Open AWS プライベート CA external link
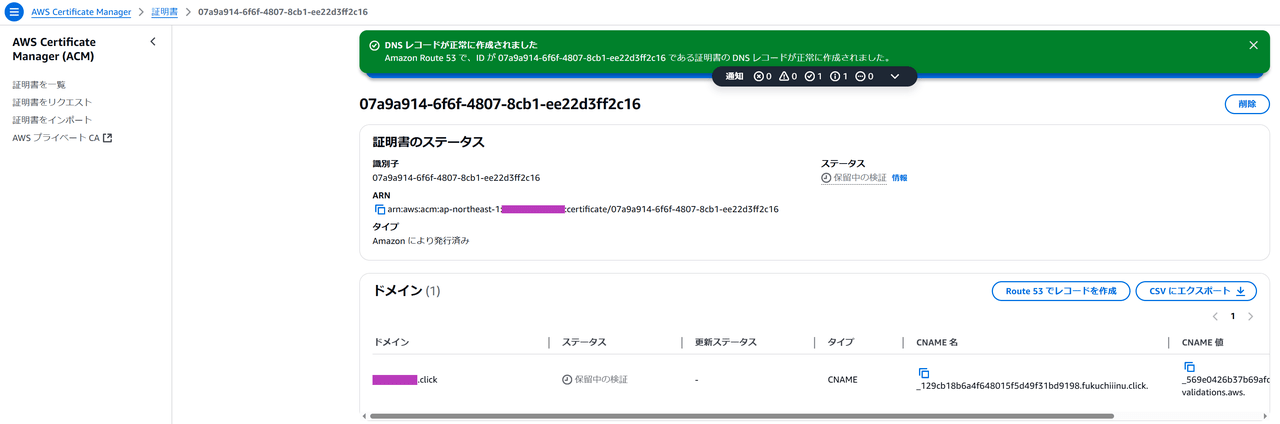The image size is (1280, 424). coord(62,138)
